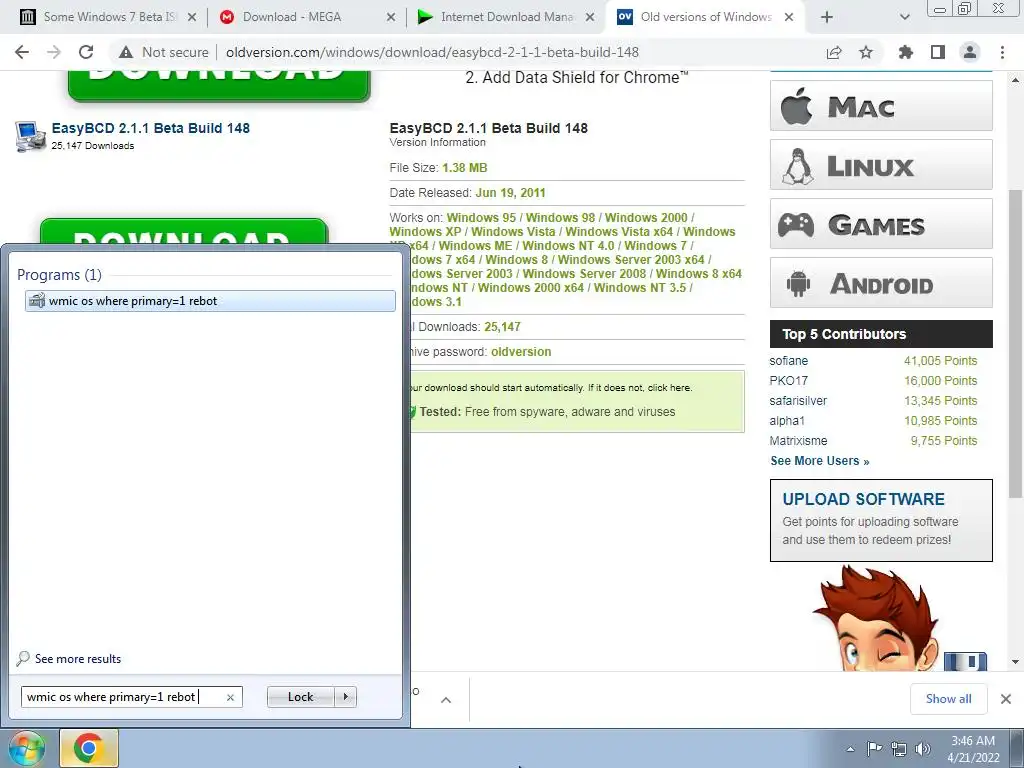Click the browser forward arrow
The width and height of the screenshot is (1024, 768).
point(54,52)
